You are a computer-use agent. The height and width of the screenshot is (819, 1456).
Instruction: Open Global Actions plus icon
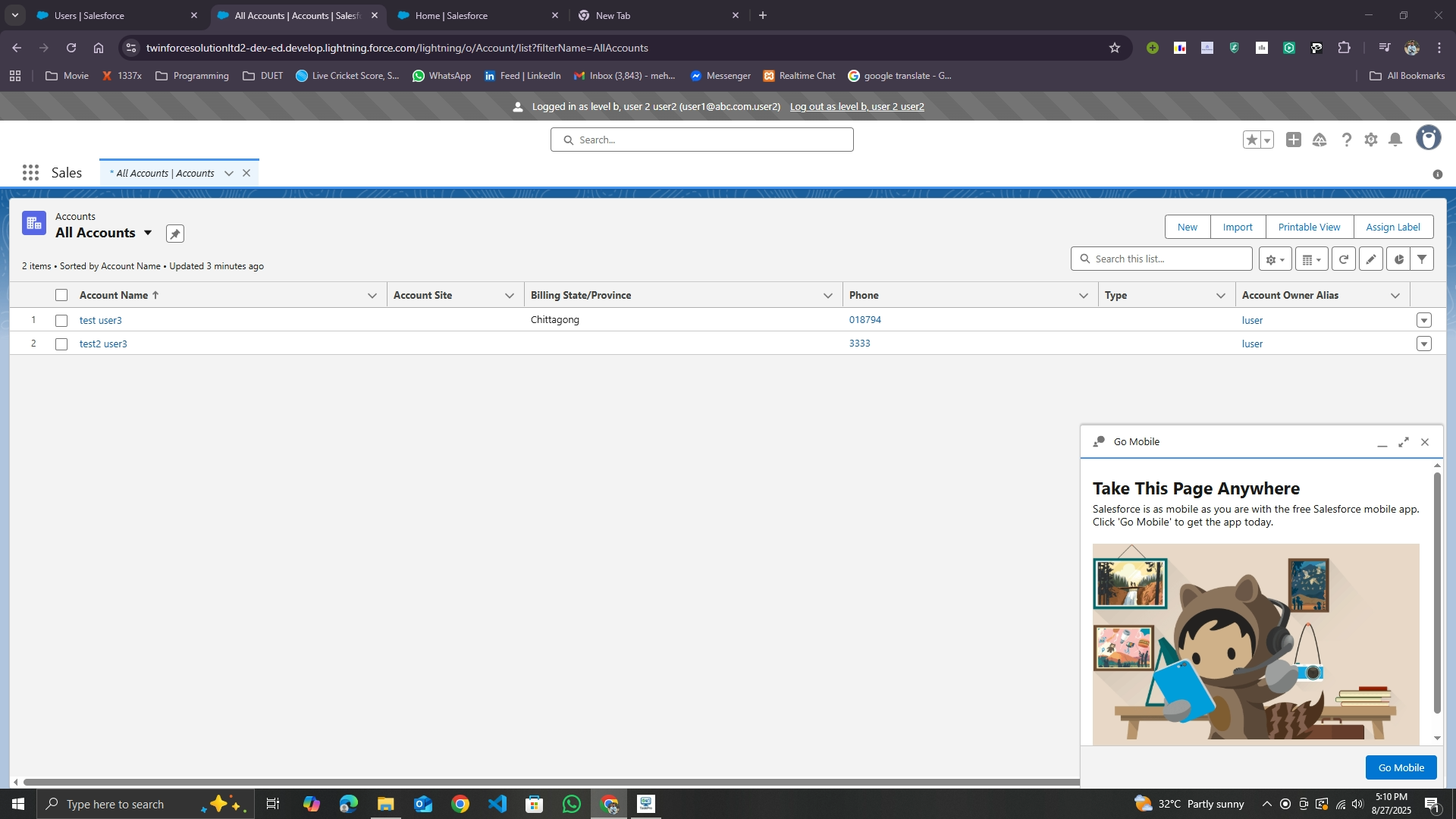coord(1294,140)
